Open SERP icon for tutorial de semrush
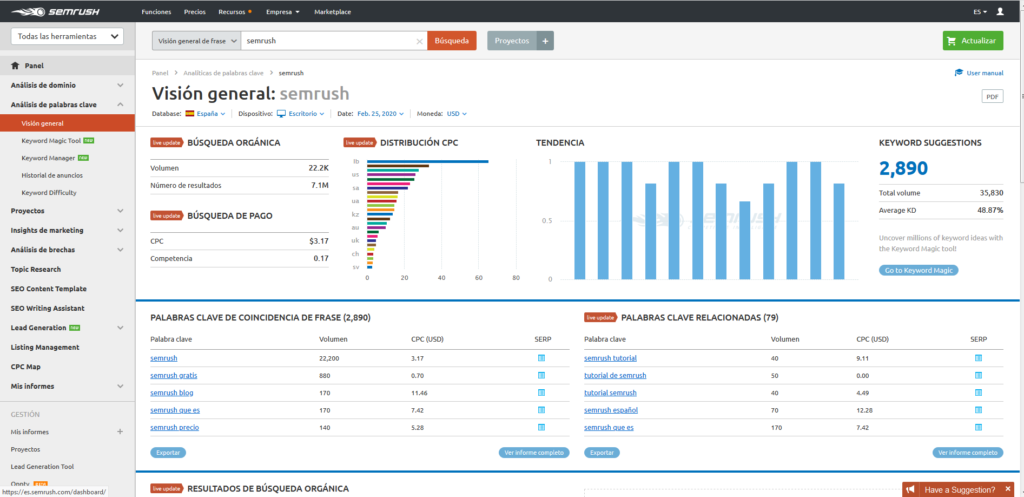This screenshot has height=497, width=1024. 978,376
